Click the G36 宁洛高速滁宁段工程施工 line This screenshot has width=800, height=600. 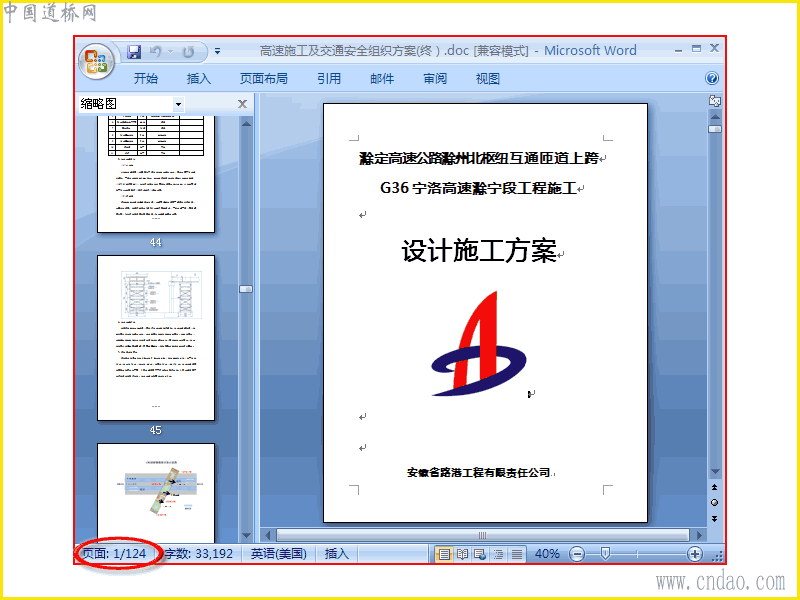478,188
